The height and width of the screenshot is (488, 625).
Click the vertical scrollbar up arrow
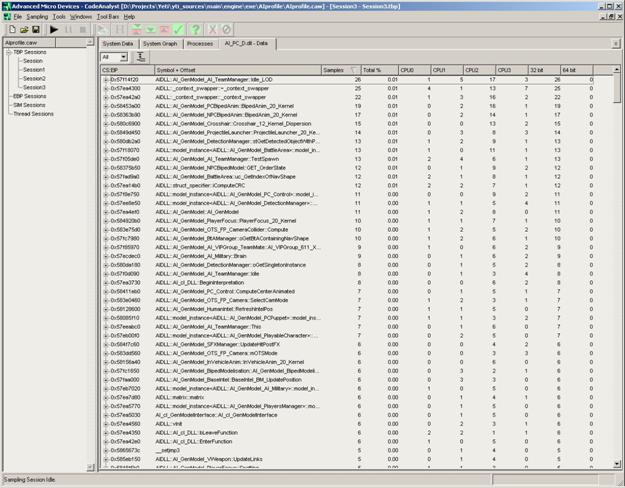[x=618, y=69]
